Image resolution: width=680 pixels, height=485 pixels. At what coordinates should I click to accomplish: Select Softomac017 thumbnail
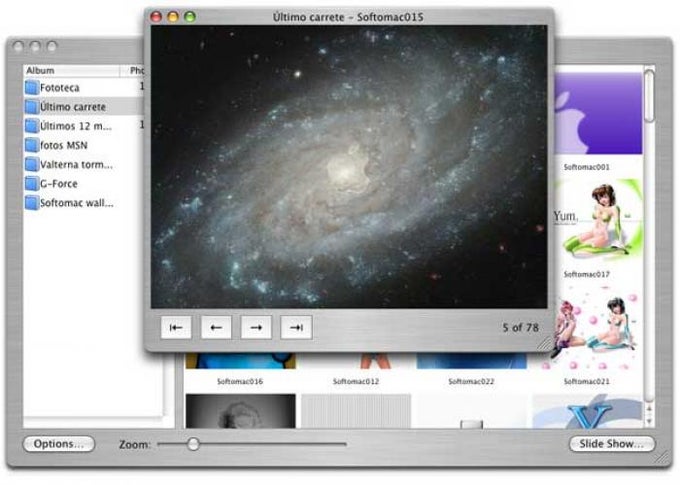pos(598,220)
